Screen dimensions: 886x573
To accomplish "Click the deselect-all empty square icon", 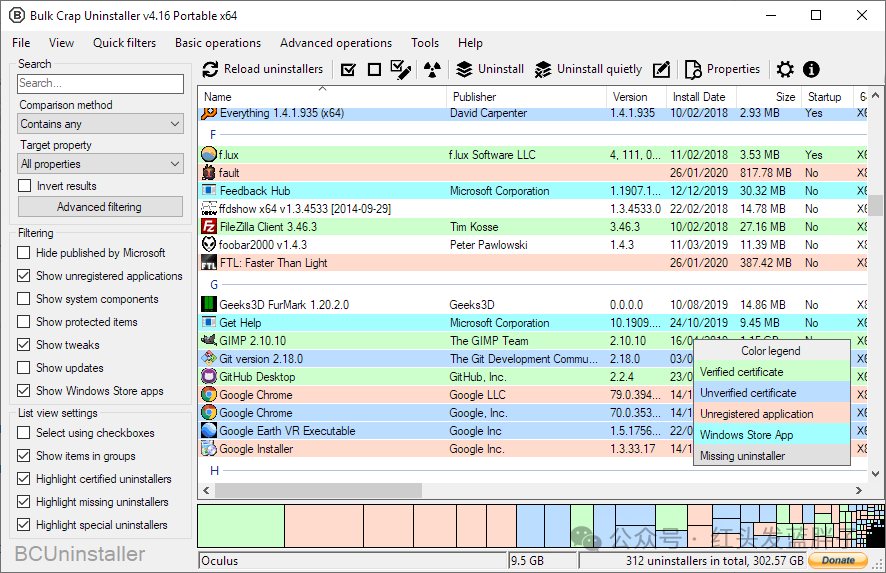I will (374, 70).
